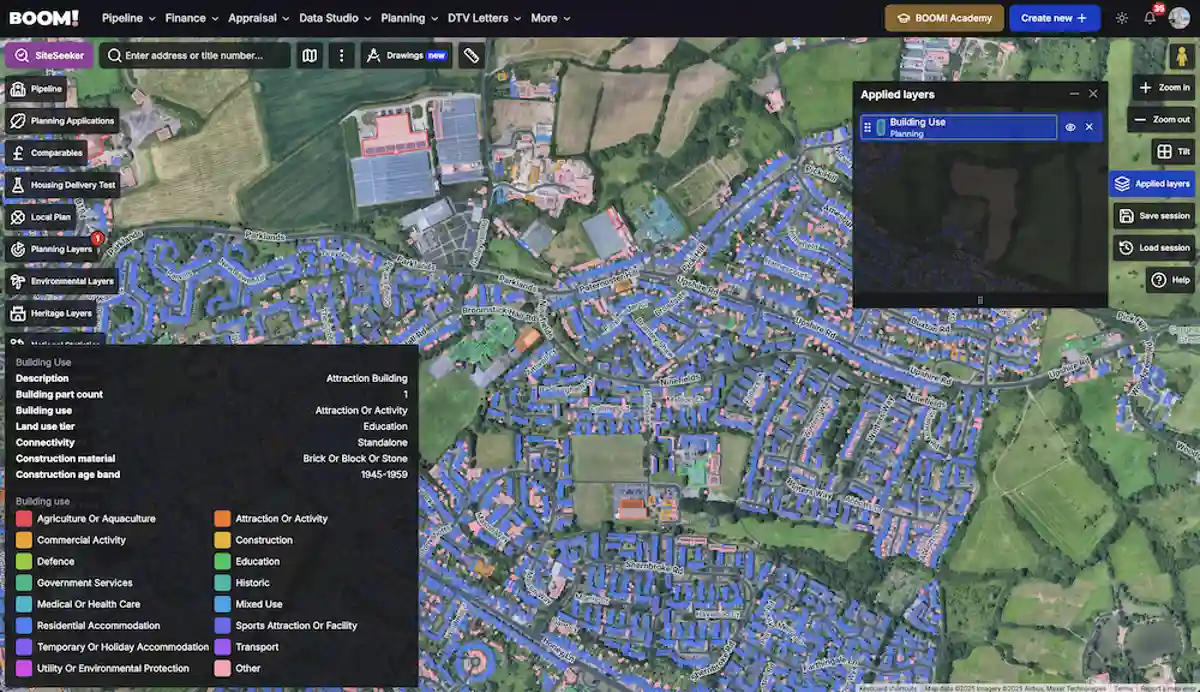Image resolution: width=1200 pixels, height=692 pixels.
Task: Open the DTV Letters menu
Action: click(x=481, y=18)
